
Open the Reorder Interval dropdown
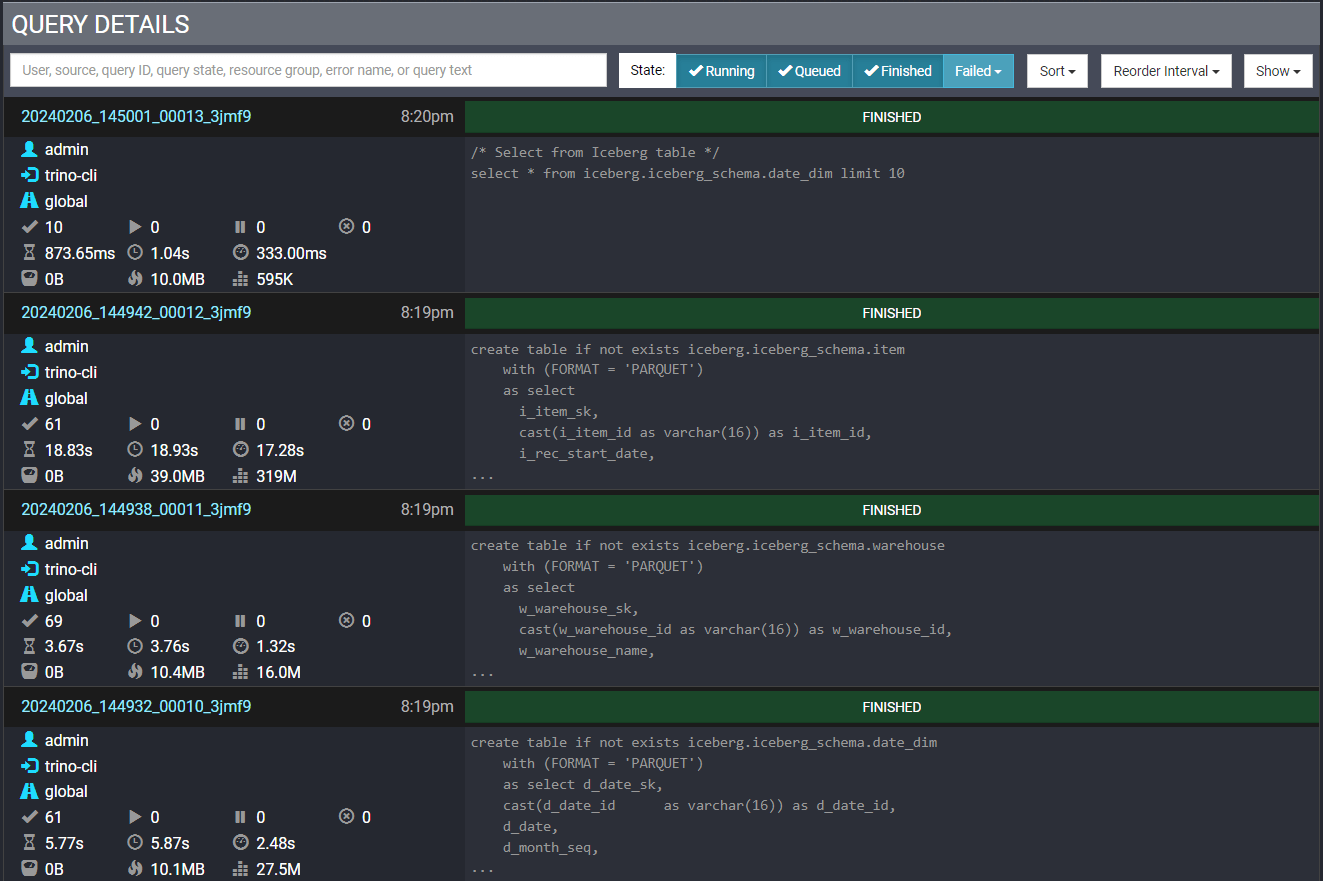pos(1166,71)
